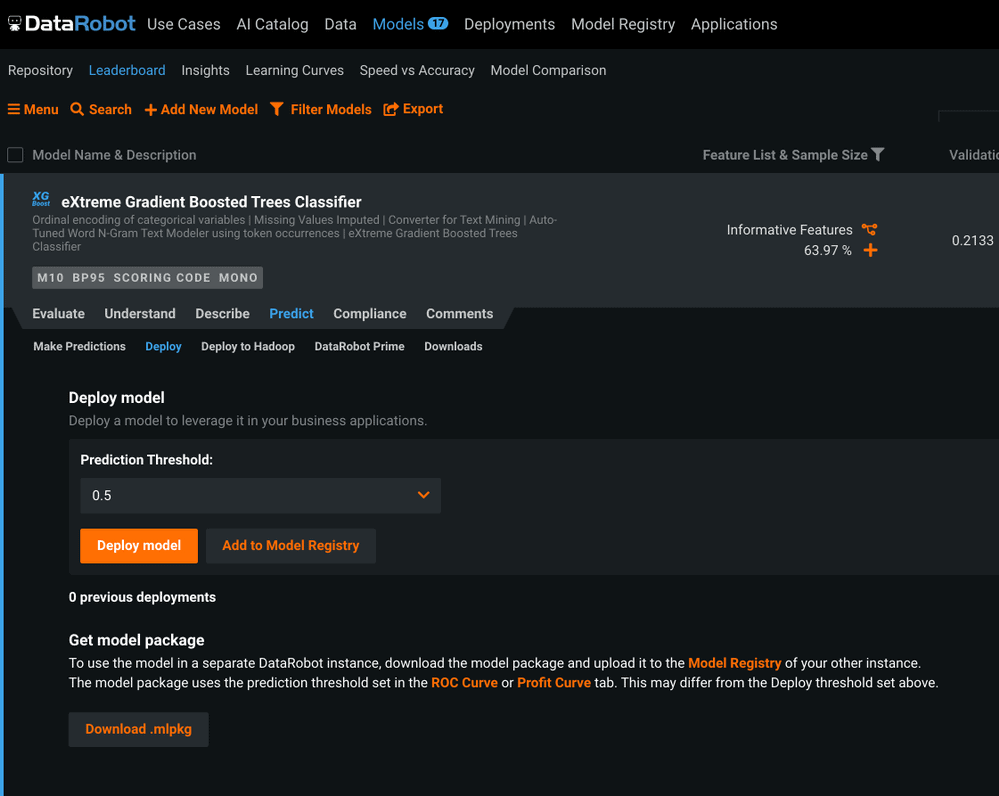Open the Downloads subtab
Image resolution: width=999 pixels, height=796 pixels.
453,346
